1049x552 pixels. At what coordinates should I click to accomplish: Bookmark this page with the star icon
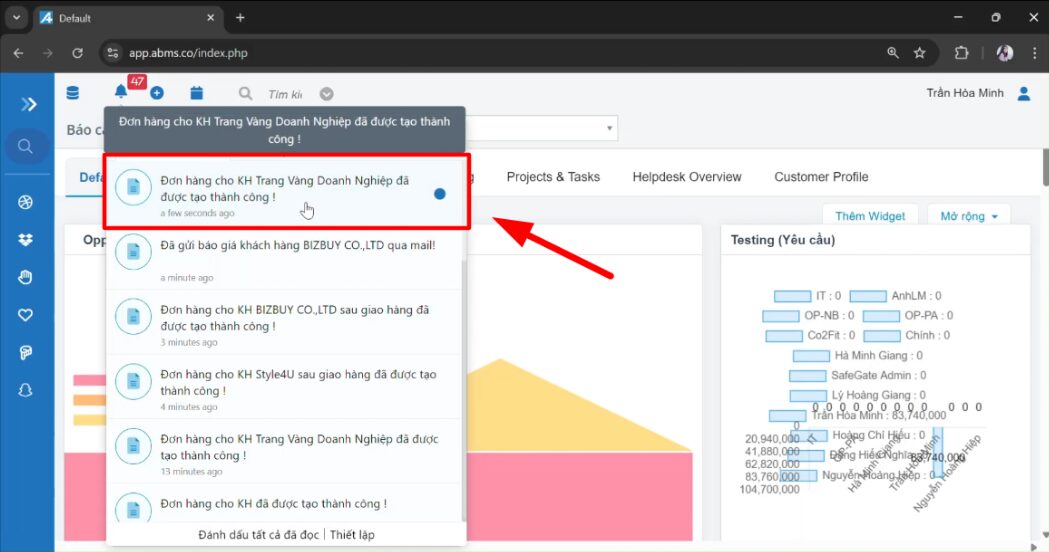pos(920,53)
